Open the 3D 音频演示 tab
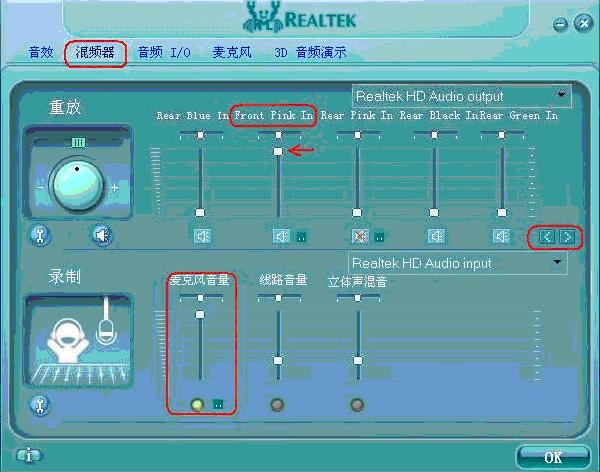The width and height of the screenshot is (600, 472). 310,52
